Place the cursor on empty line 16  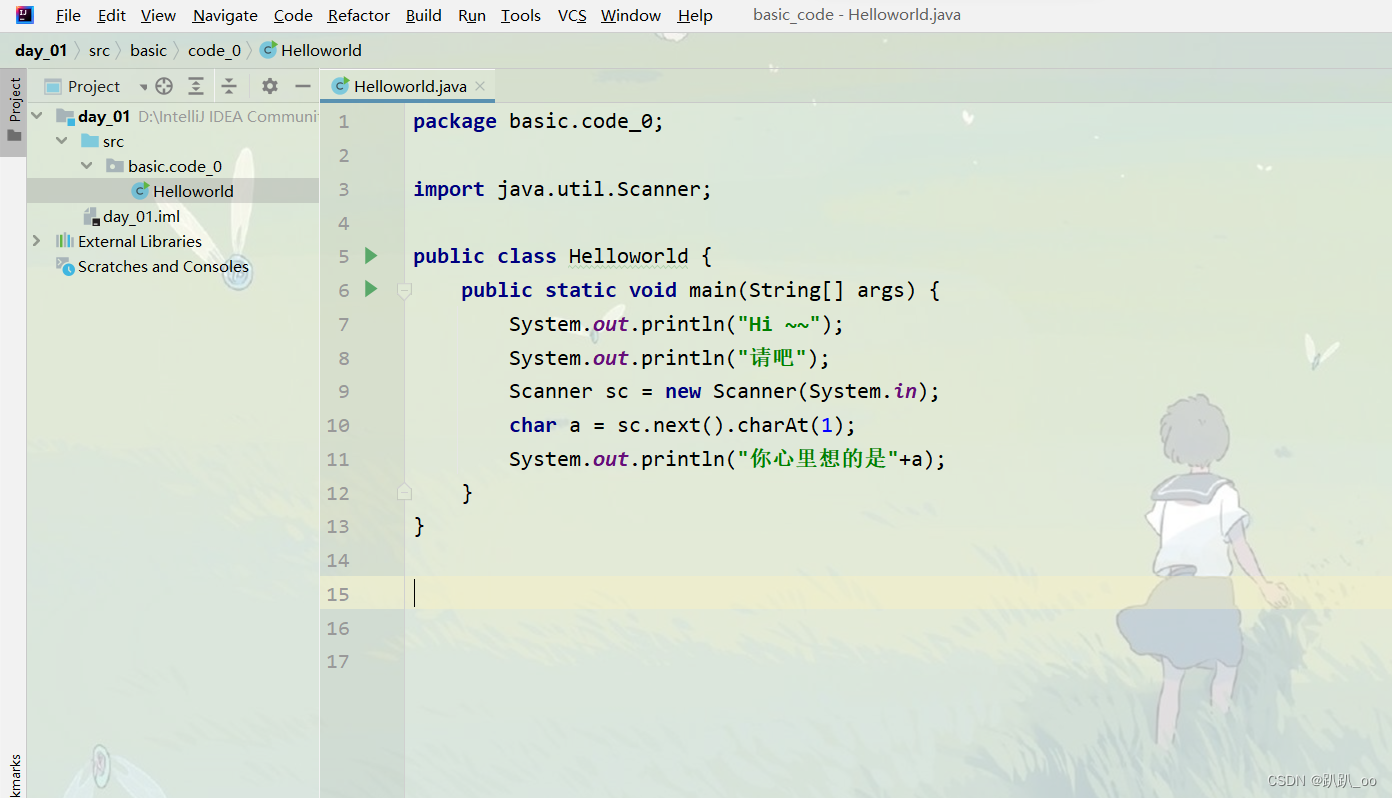click(x=898, y=628)
